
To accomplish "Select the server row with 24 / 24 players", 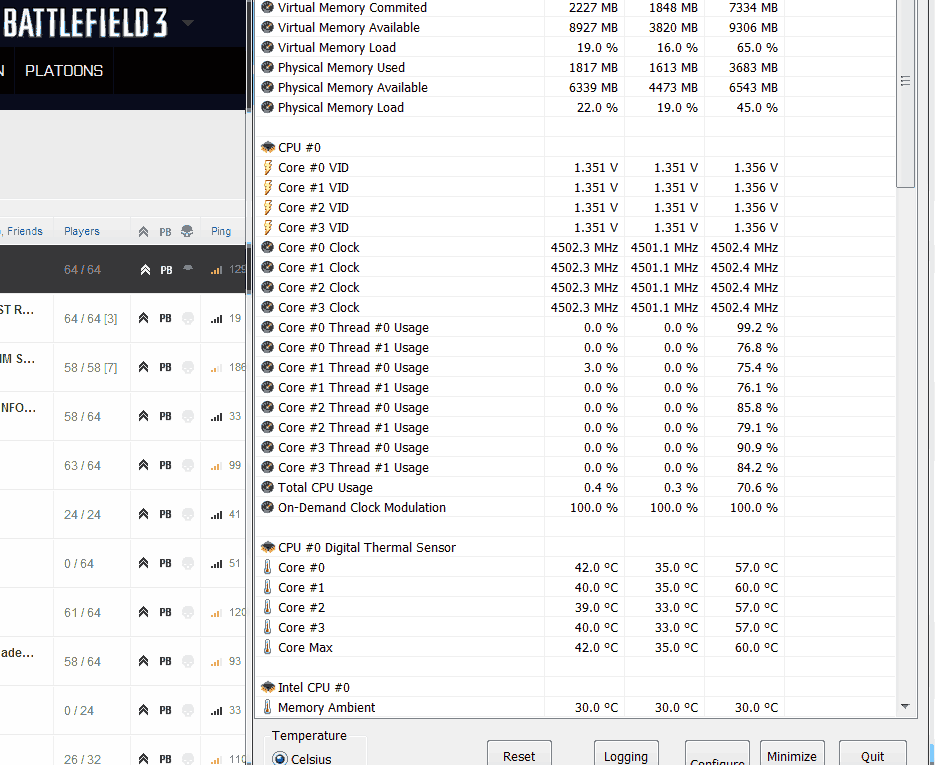I will click(123, 514).
